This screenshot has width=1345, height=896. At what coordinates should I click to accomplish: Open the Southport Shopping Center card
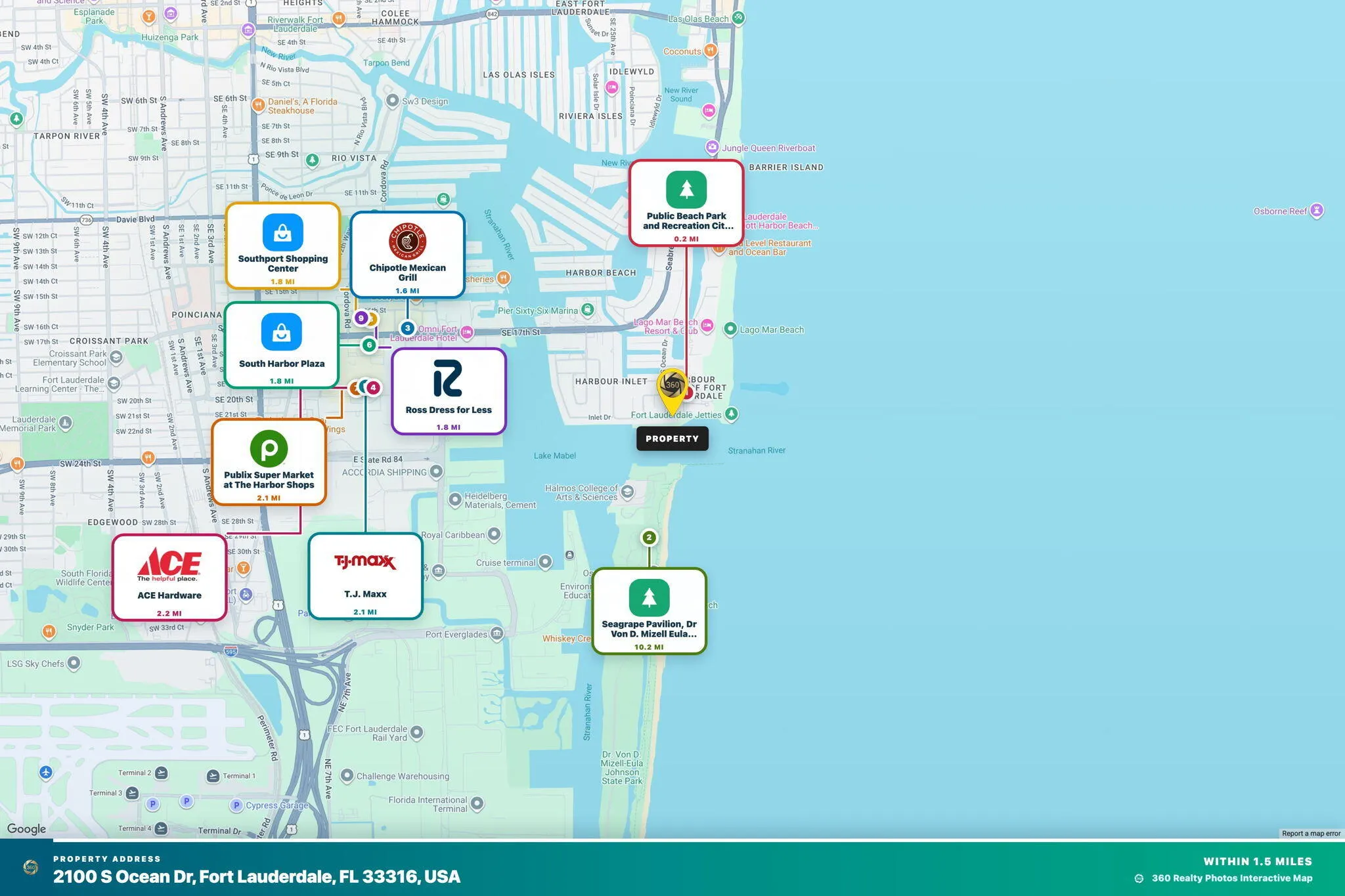[x=283, y=246]
